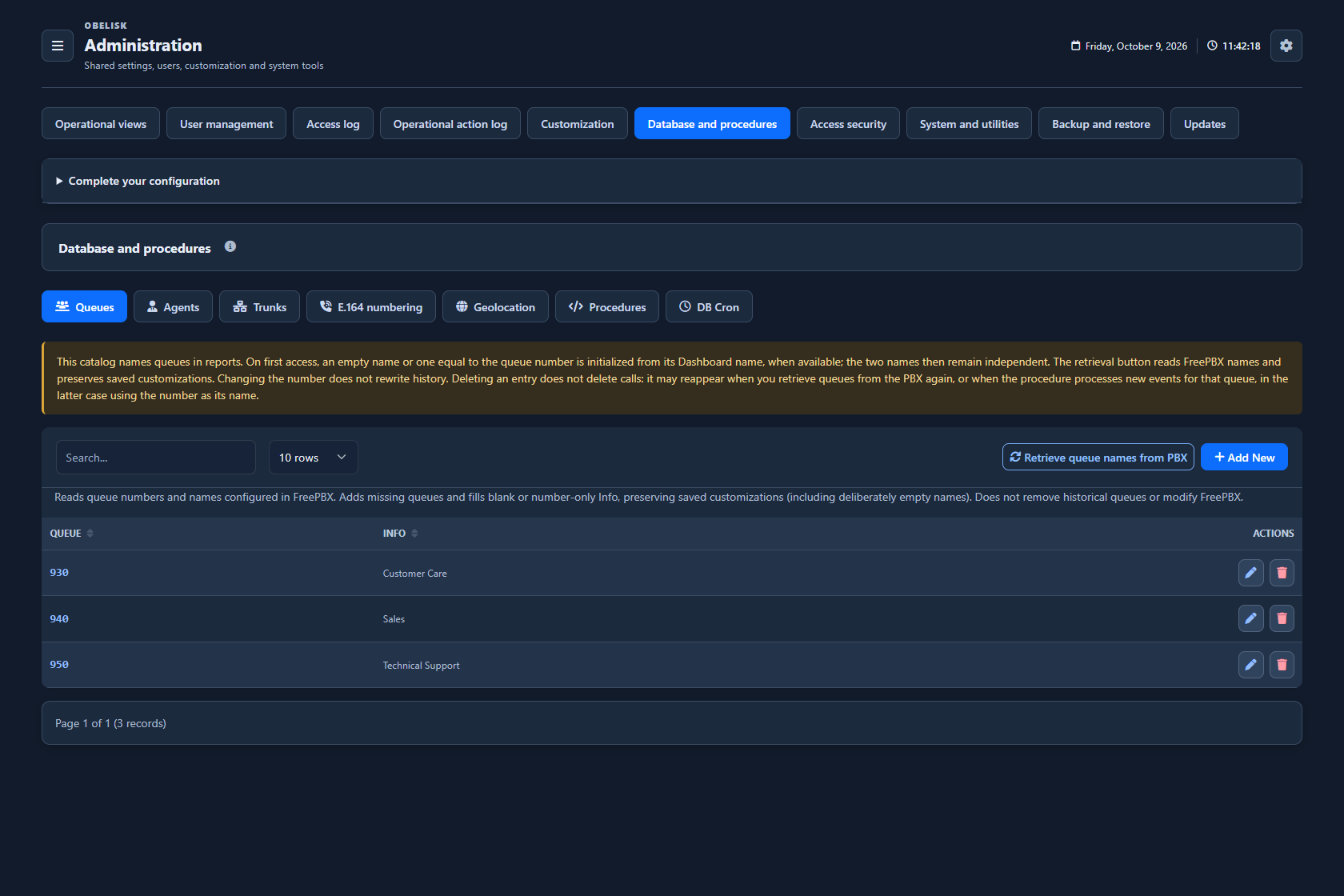Screen dimensions: 1344x896
Task: Select the Database and procedures main tab
Action: pos(712,123)
